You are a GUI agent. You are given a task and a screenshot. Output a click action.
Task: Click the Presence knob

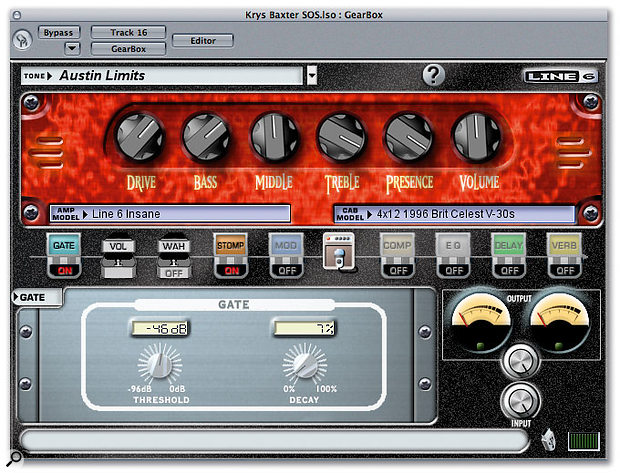[x=408, y=137]
